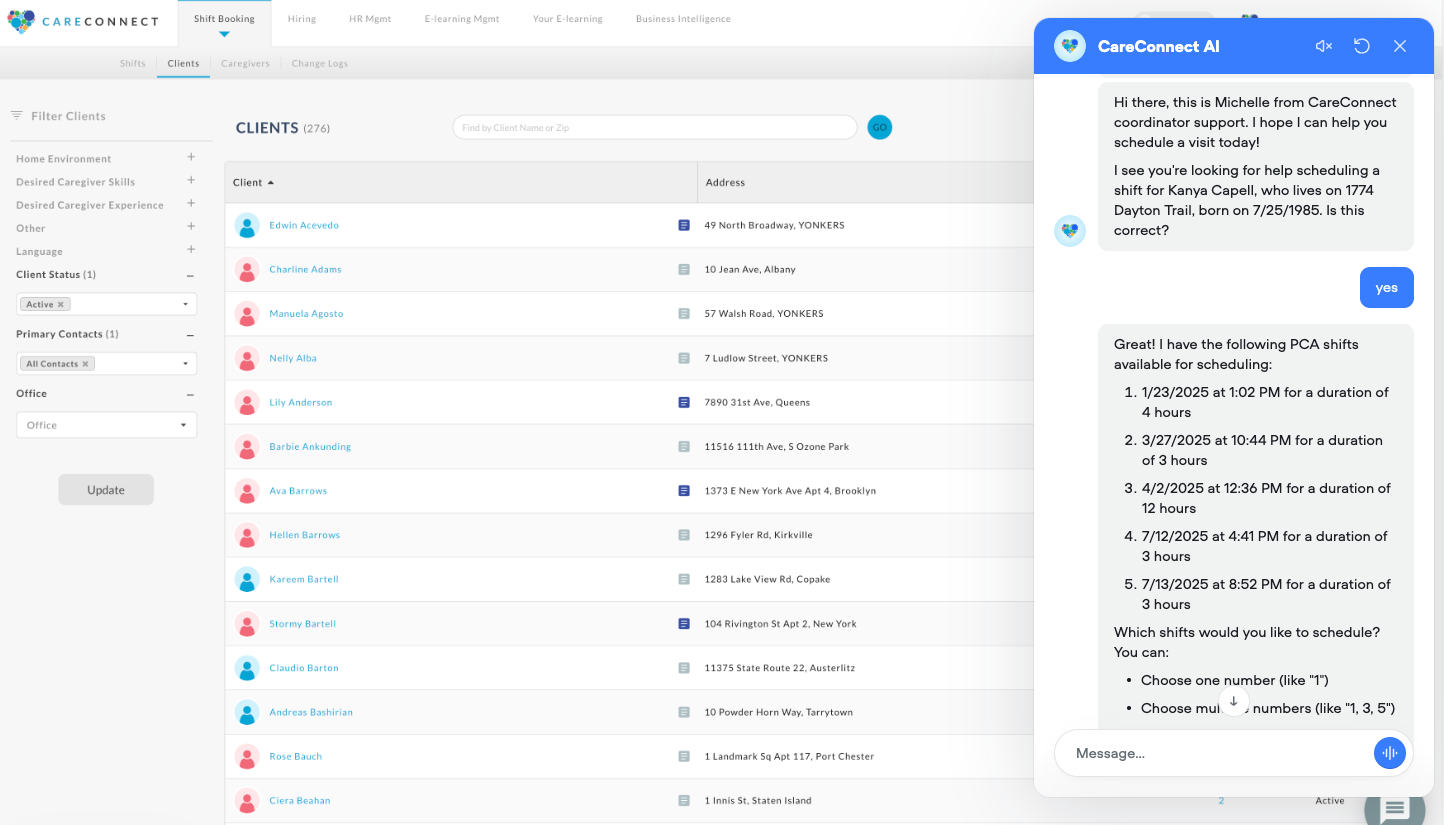Click the filter icon next to Filter Clients
This screenshot has width=1444, height=825.
(16, 115)
